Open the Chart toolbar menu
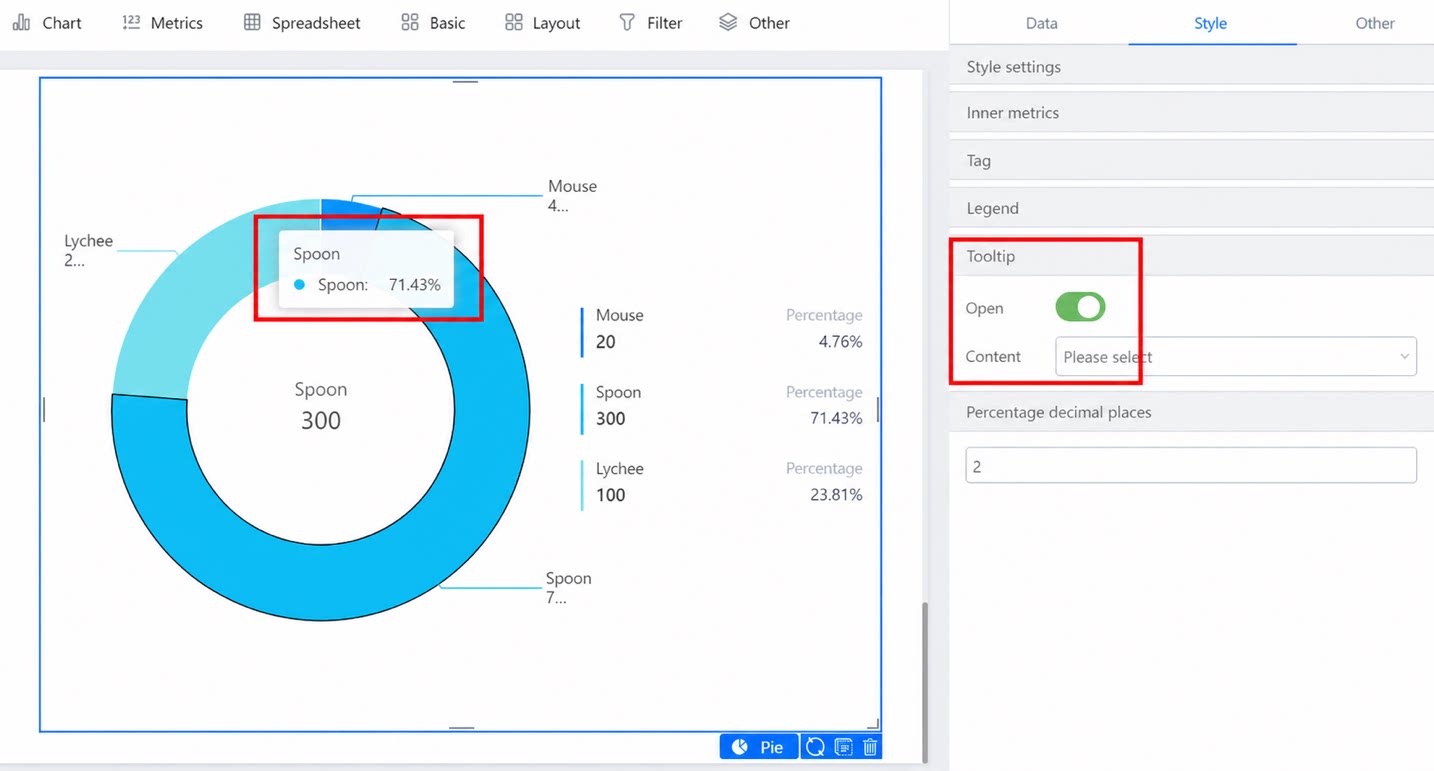Viewport: 1434px width, 771px height. (47, 22)
